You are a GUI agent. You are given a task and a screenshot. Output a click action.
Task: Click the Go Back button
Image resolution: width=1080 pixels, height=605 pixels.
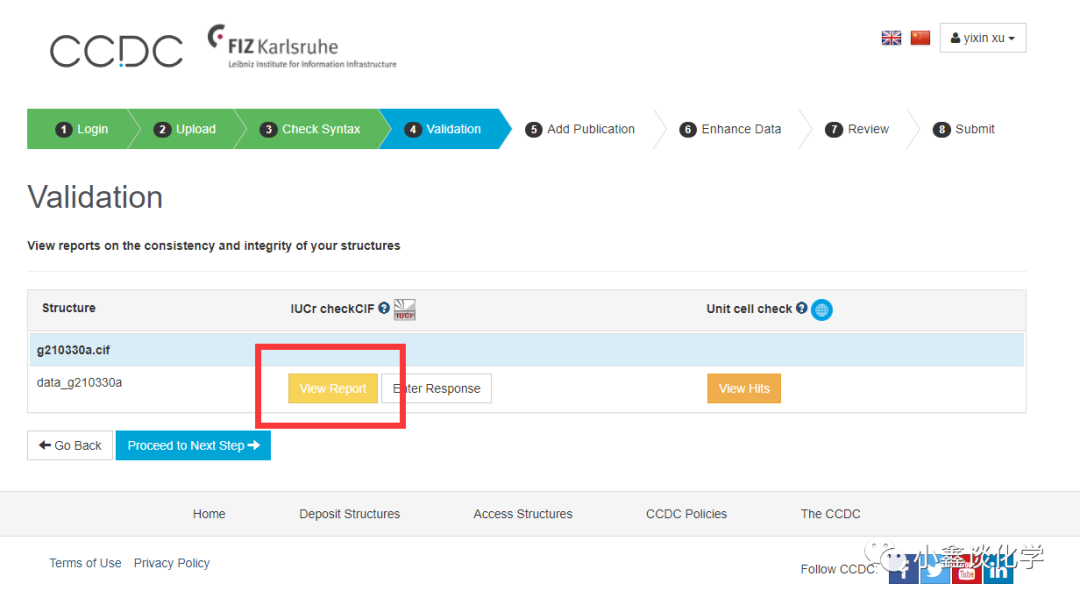point(70,446)
